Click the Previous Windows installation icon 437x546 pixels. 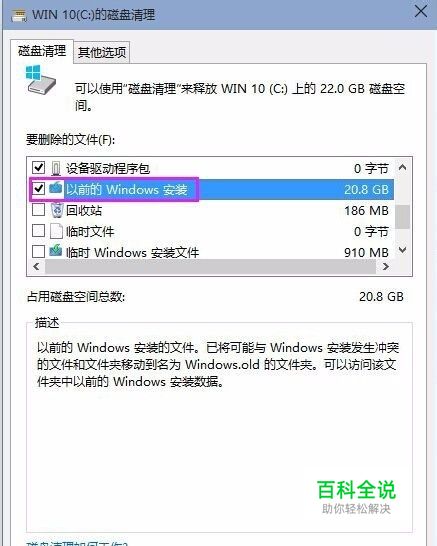pos(56,188)
